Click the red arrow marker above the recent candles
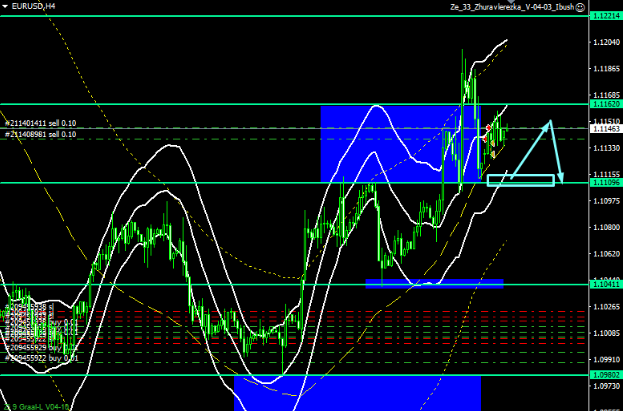Viewport: 623px width, 411px height. [488, 130]
